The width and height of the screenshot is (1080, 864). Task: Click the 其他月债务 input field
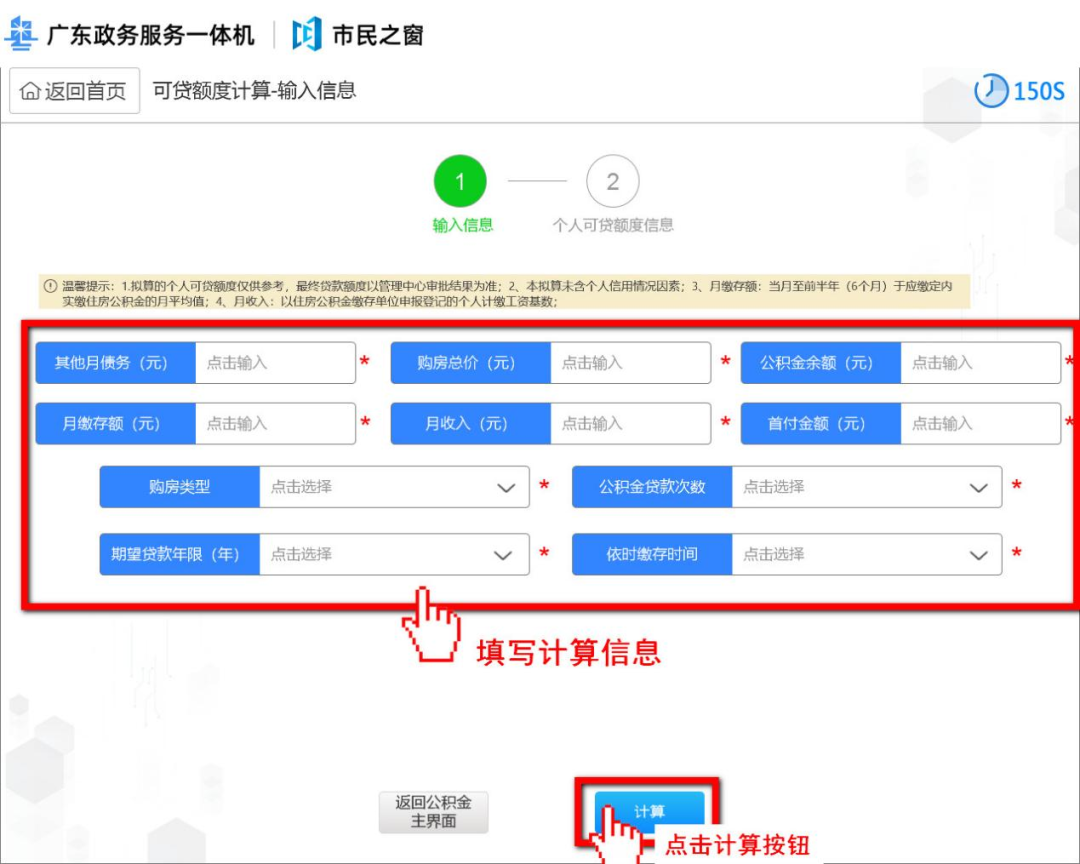[276, 362]
